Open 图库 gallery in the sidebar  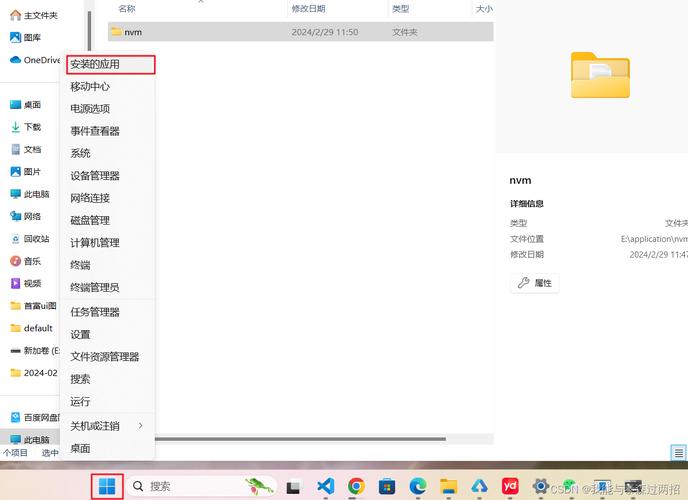point(32,37)
